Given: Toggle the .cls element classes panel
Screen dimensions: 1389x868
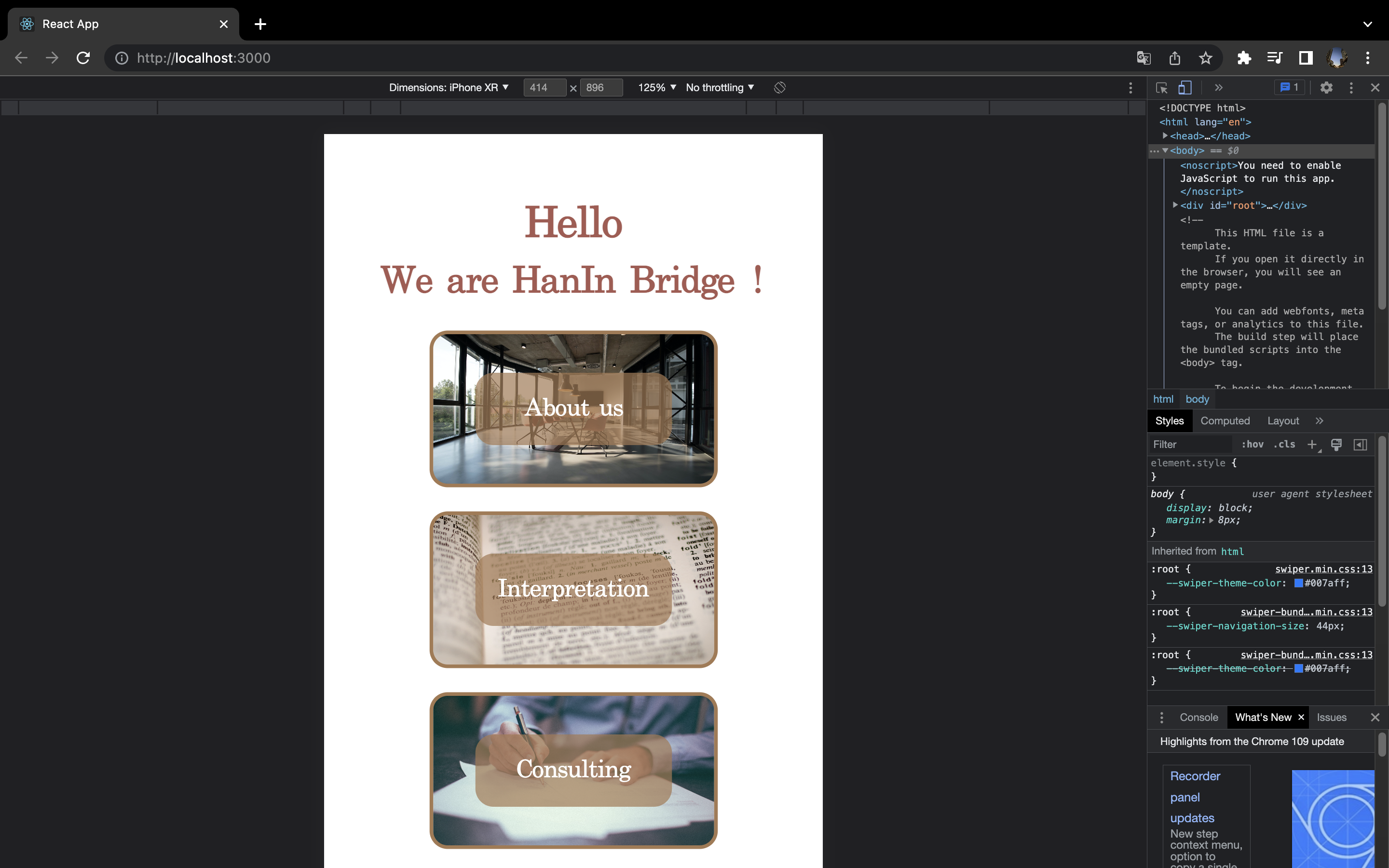Looking at the screenshot, I should [1284, 444].
